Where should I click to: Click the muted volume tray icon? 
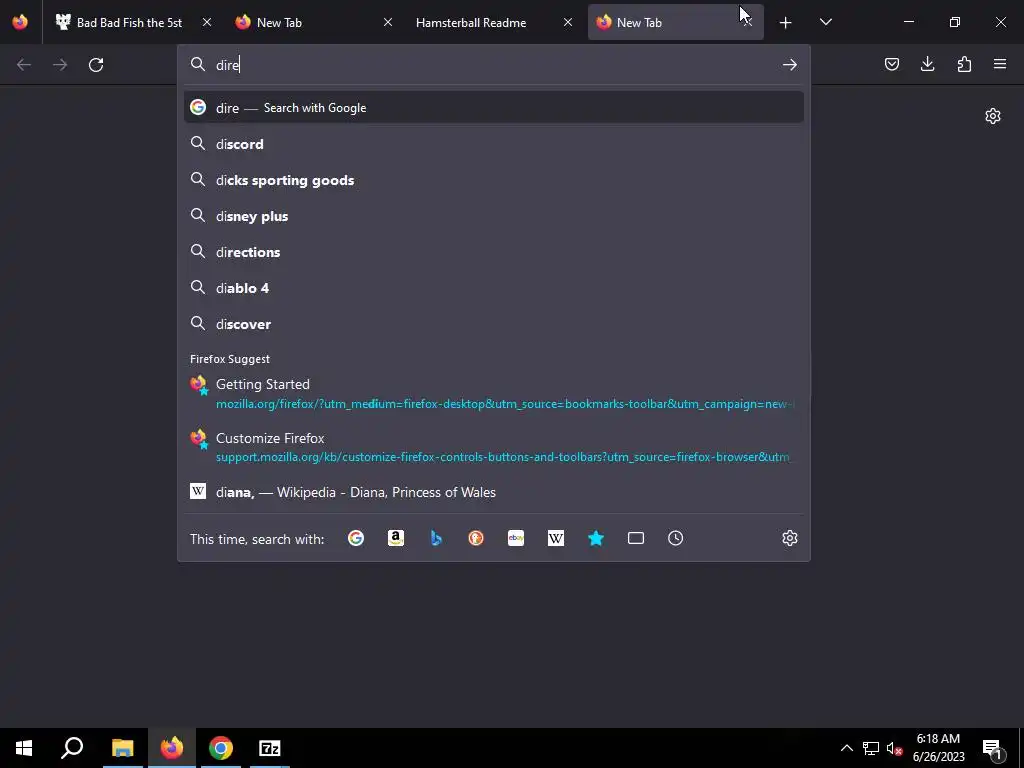[x=894, y=748]
